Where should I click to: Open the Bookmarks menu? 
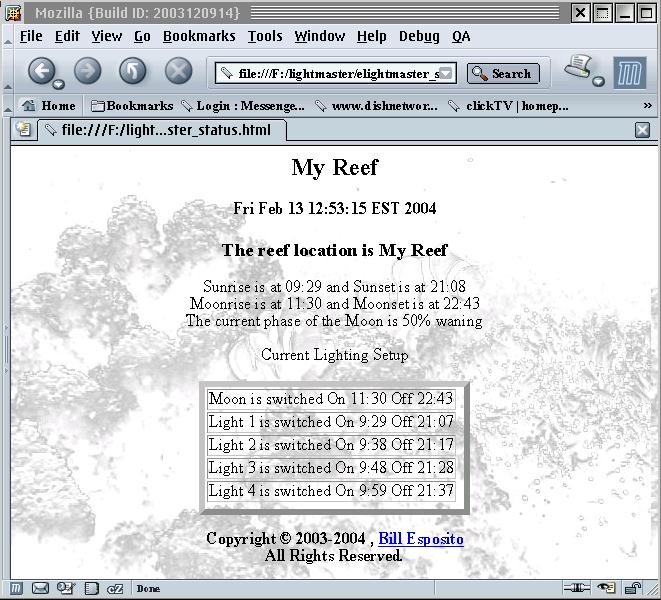click(199, 36)
